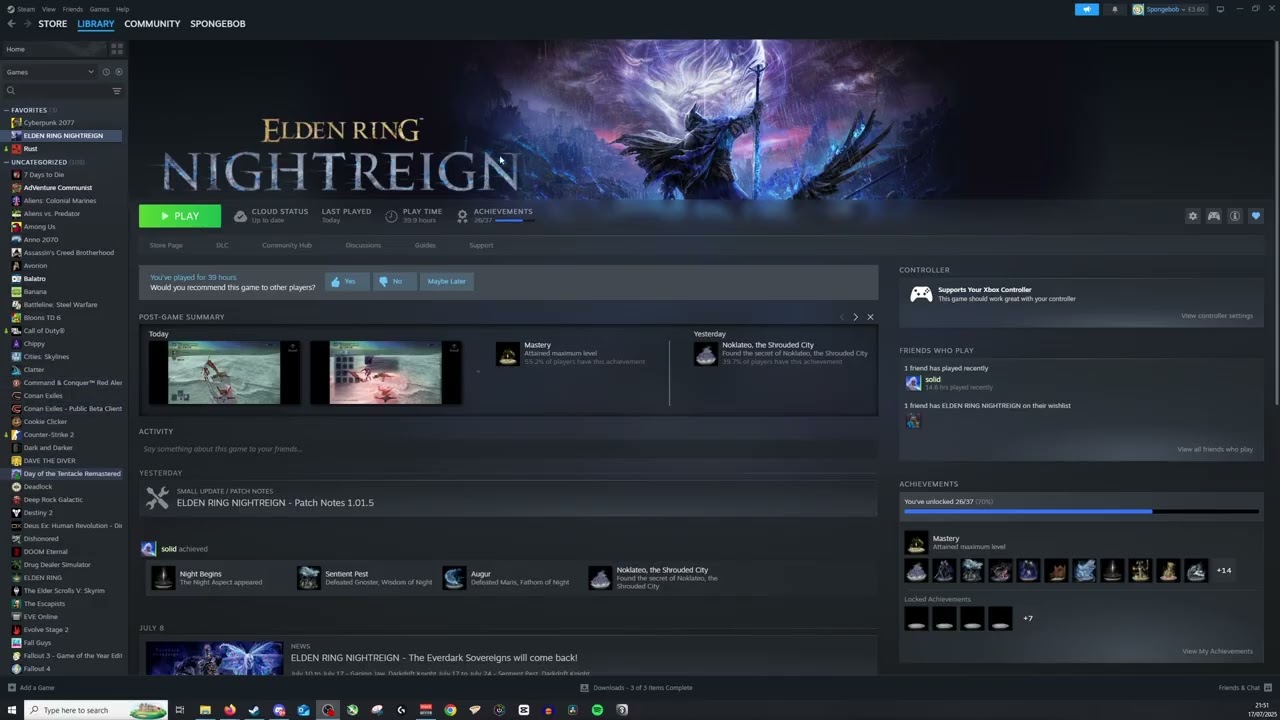This screenshot has width=1280, height=720.
Task: Select Balatro in the library list
Action: 63,279
